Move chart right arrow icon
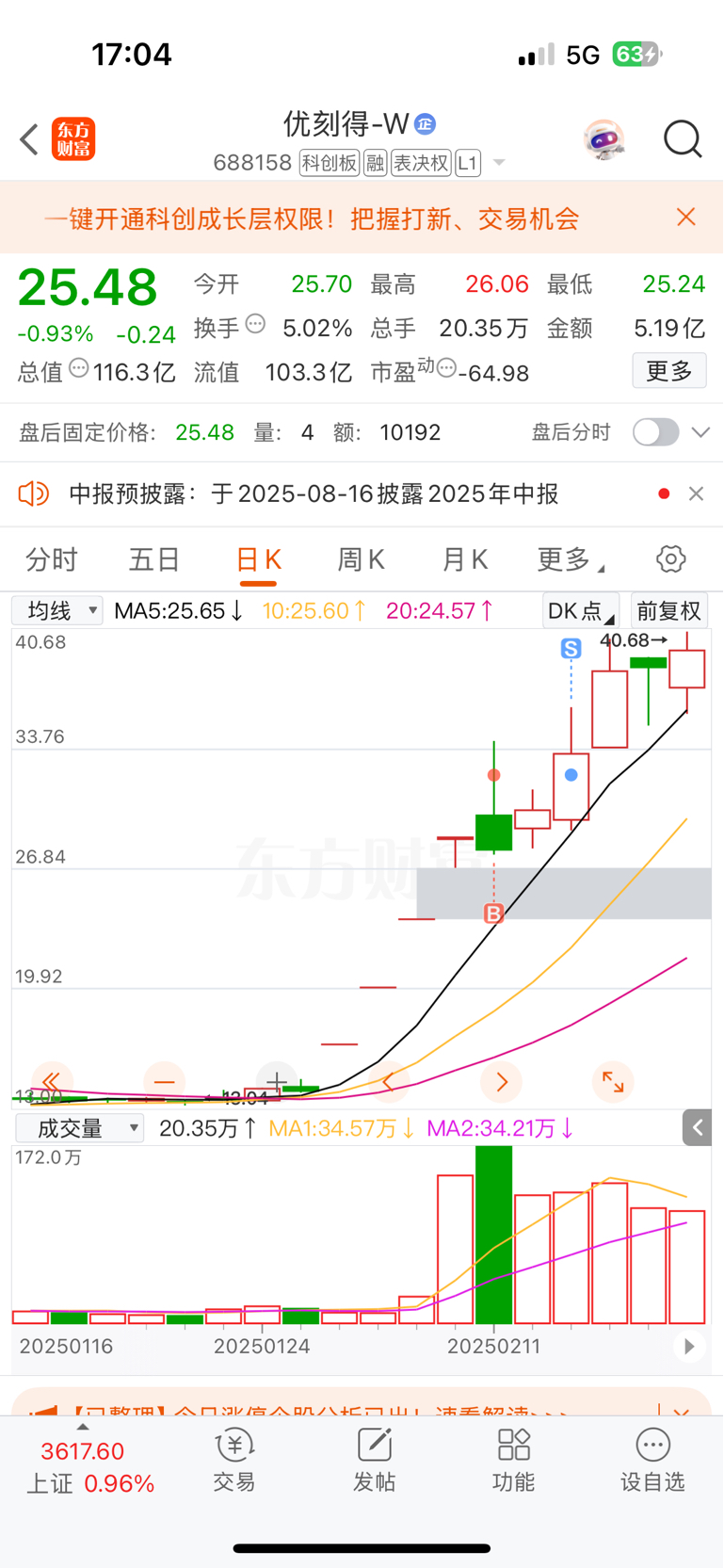The image size is (724, 1568). coord(501,1081)
